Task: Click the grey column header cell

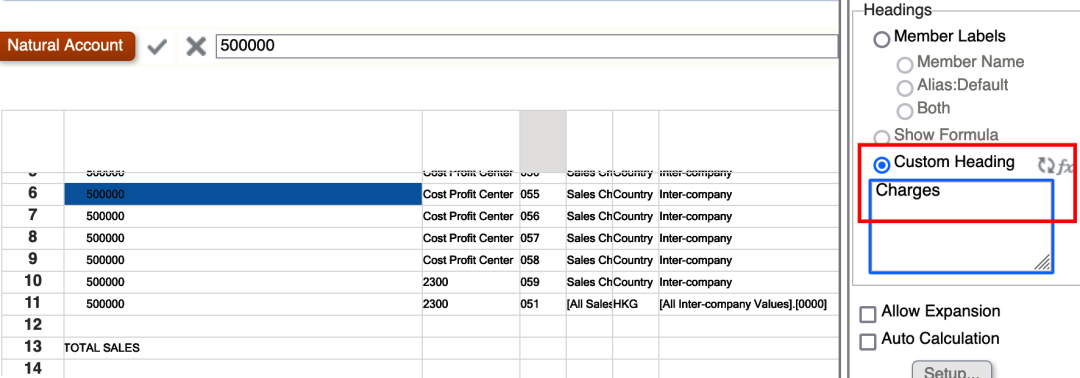Action: tap(543, 142)
